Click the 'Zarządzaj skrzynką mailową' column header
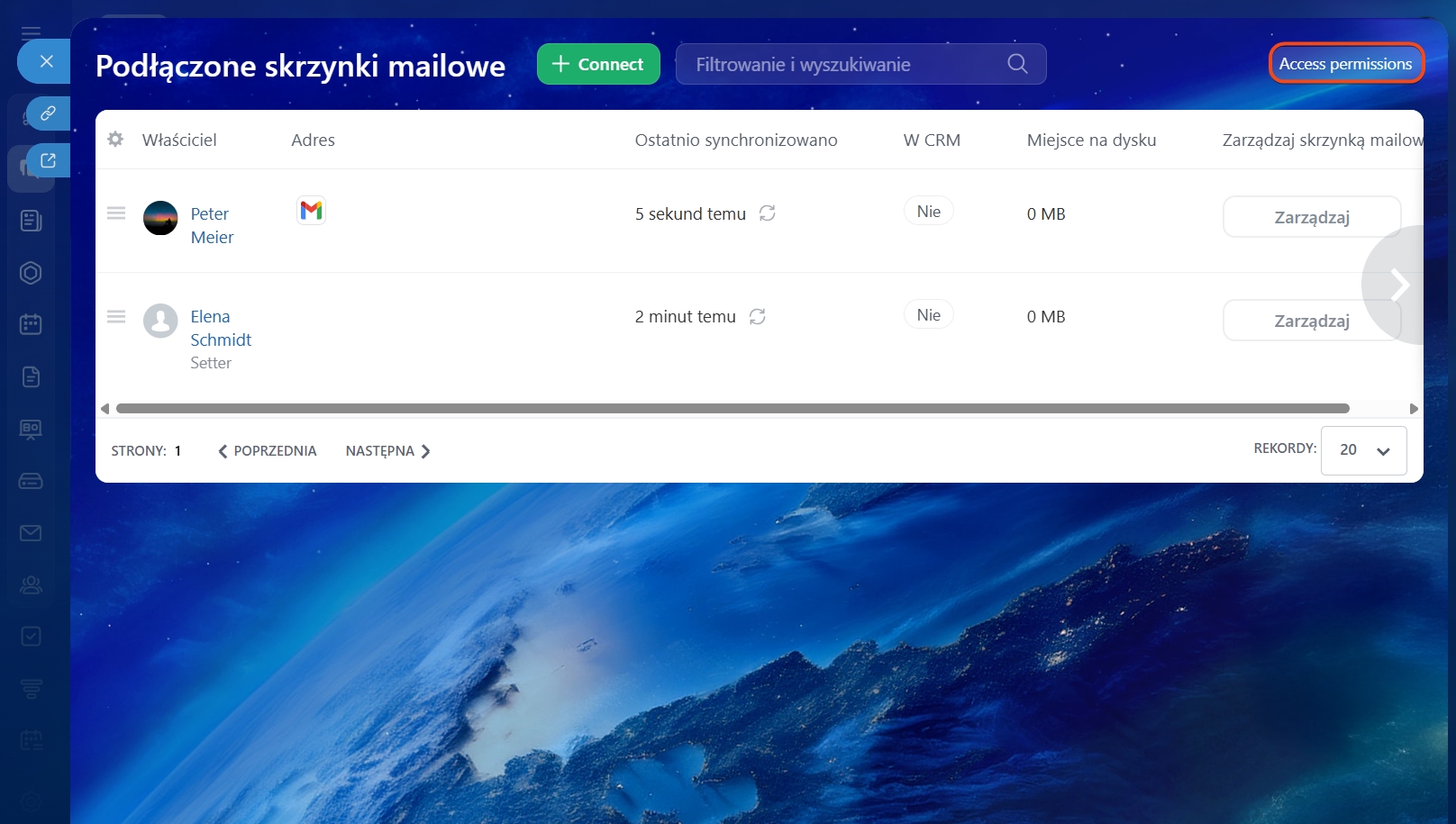This screenshot has width=1456, height=824. tap(1323, 140)
